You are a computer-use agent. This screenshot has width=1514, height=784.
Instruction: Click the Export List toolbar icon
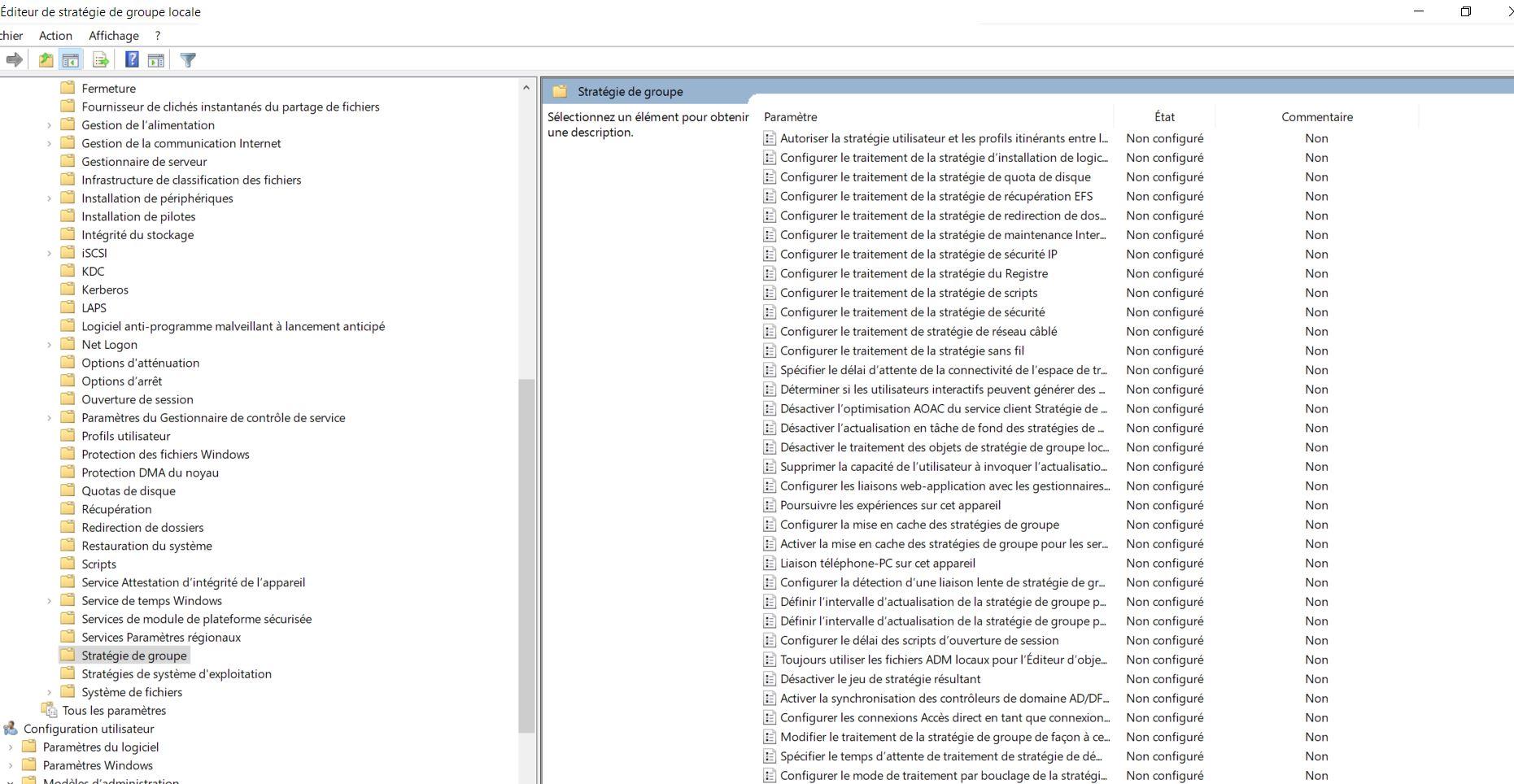coord(101,59)
